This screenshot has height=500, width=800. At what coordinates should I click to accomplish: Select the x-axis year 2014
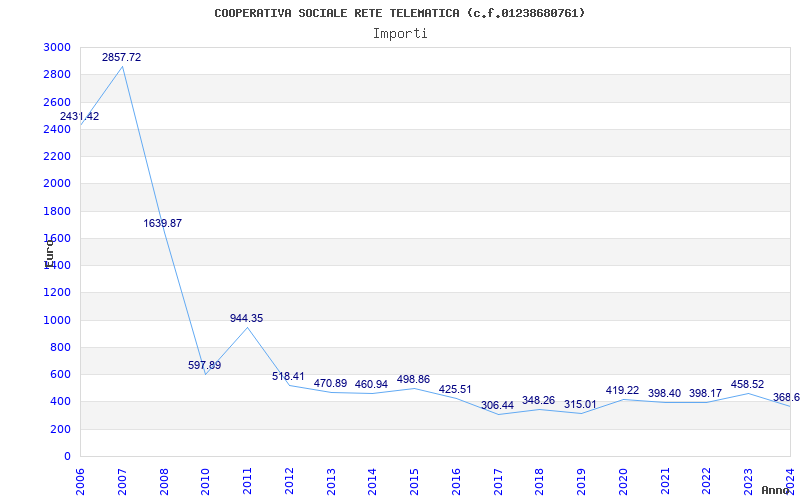click(x=372, y=482)
